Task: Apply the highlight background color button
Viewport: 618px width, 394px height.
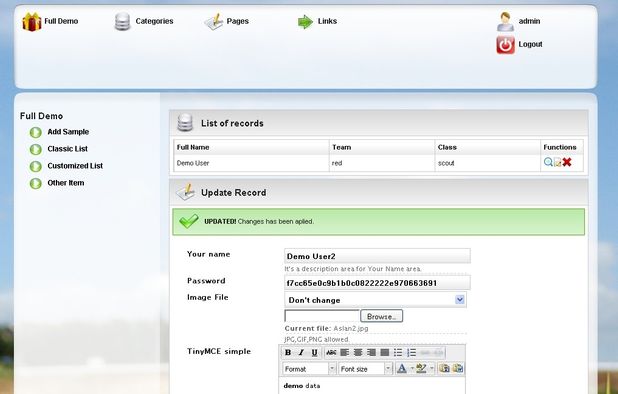Action: 421,369
